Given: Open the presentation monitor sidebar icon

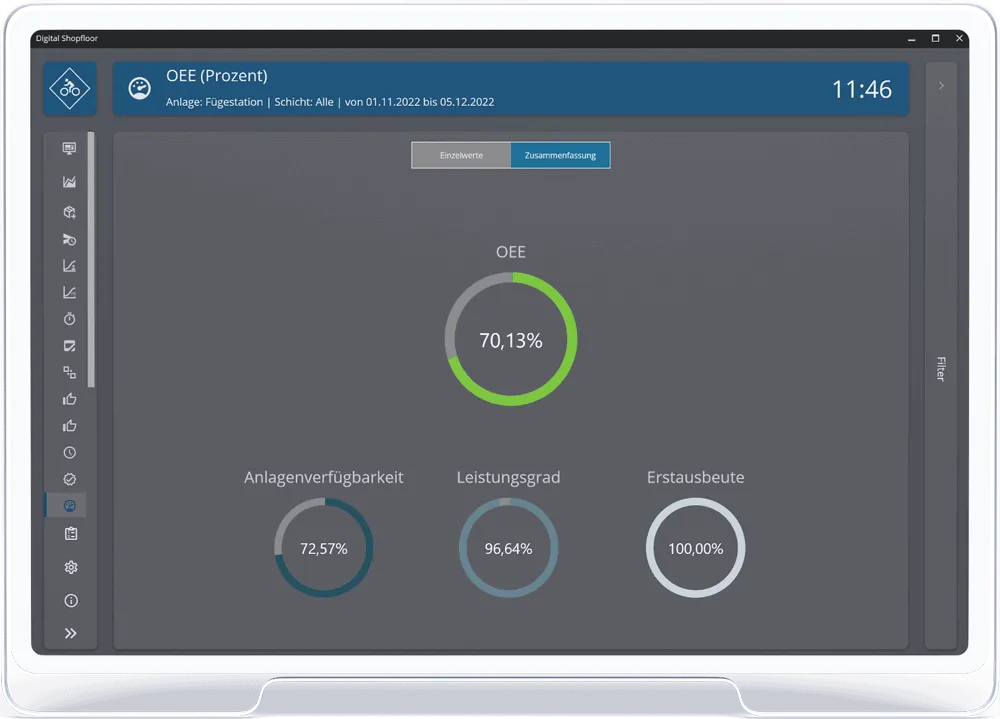Looking at the screenshot, I should coord(70,149).
